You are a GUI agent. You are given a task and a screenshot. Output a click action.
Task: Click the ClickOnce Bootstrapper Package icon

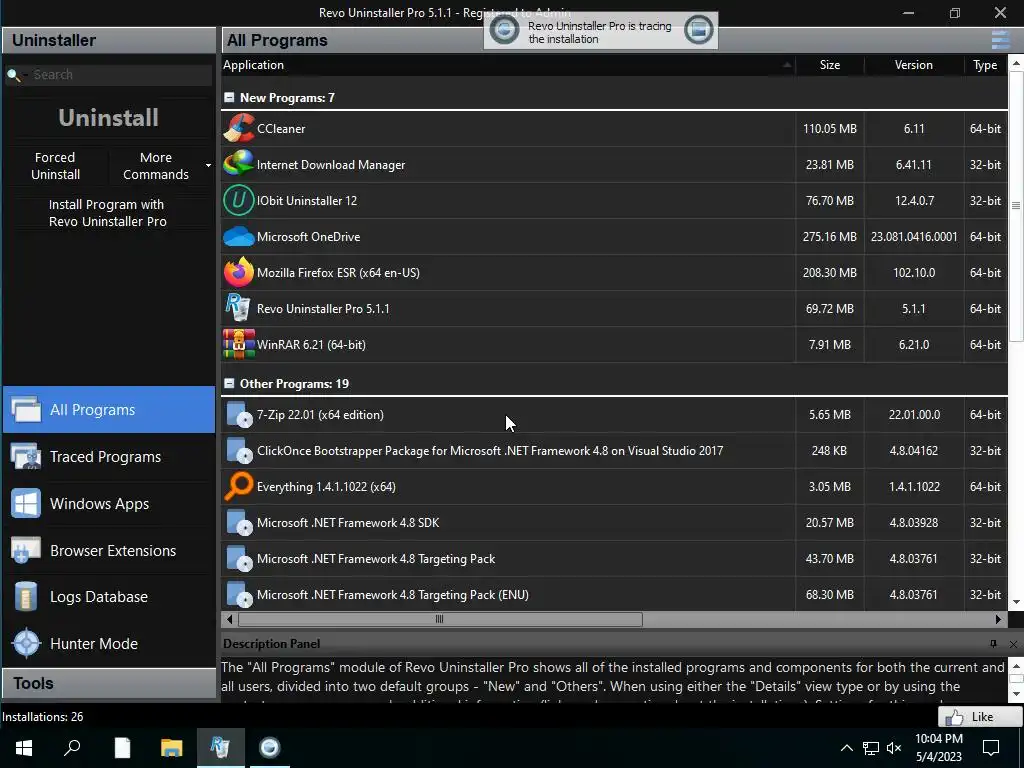tap(239, 451)
